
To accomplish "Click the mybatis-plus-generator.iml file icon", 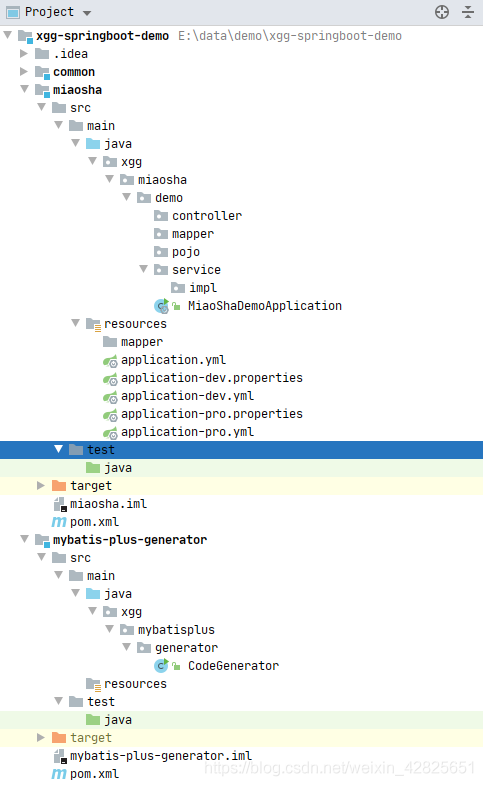I will tap(60, 756).
